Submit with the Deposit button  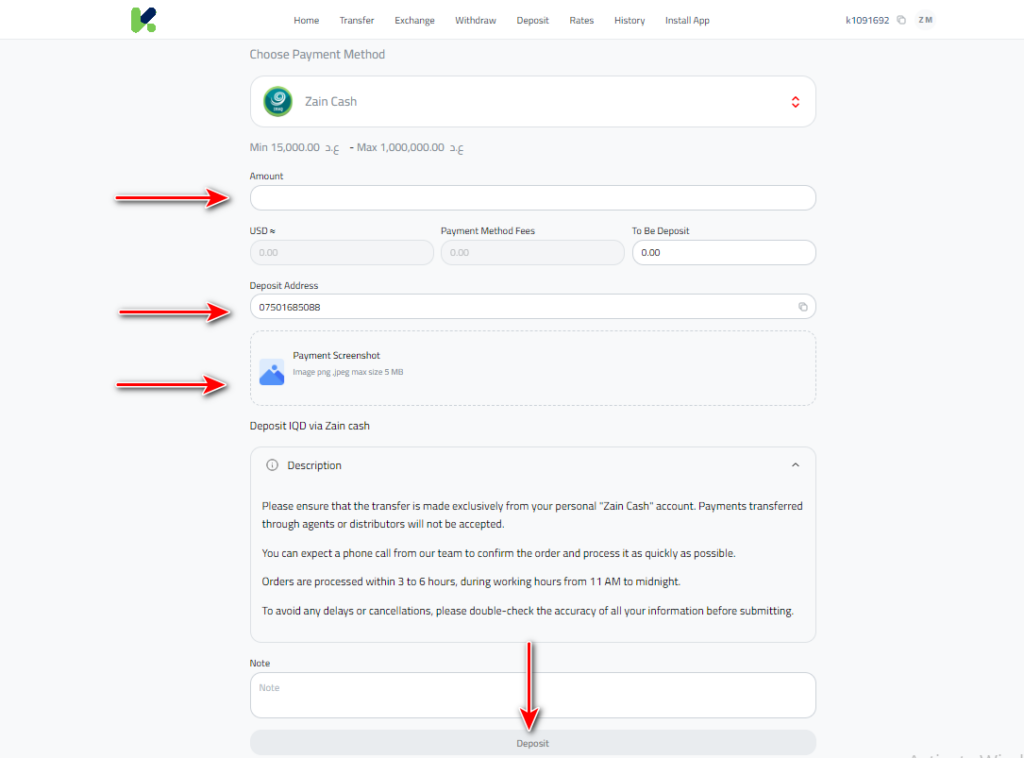(532, 743)
